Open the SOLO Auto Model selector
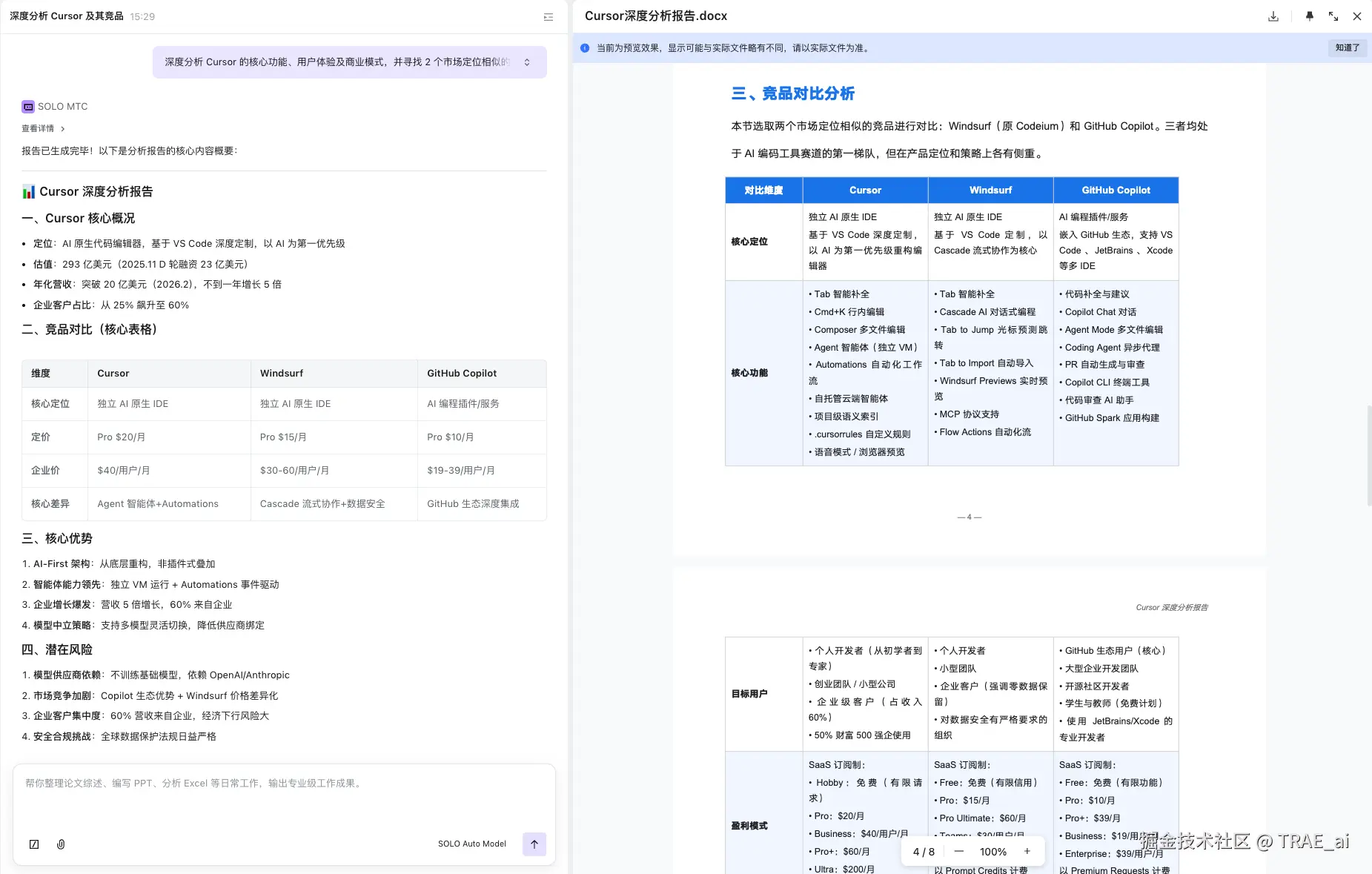 pyautogui.click(x=472, y=844)
